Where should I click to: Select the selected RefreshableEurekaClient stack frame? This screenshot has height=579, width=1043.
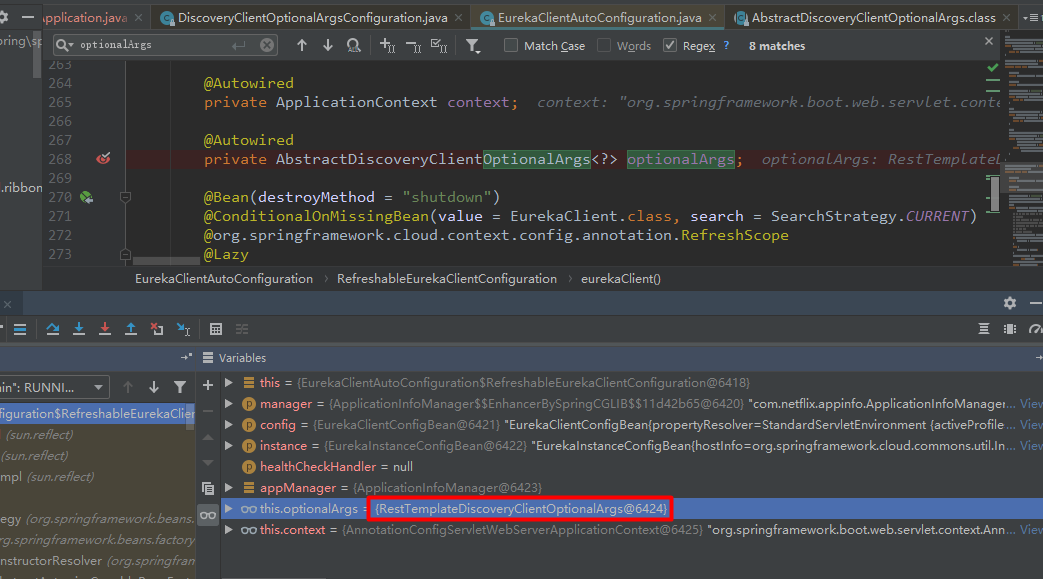coord(97,413)
